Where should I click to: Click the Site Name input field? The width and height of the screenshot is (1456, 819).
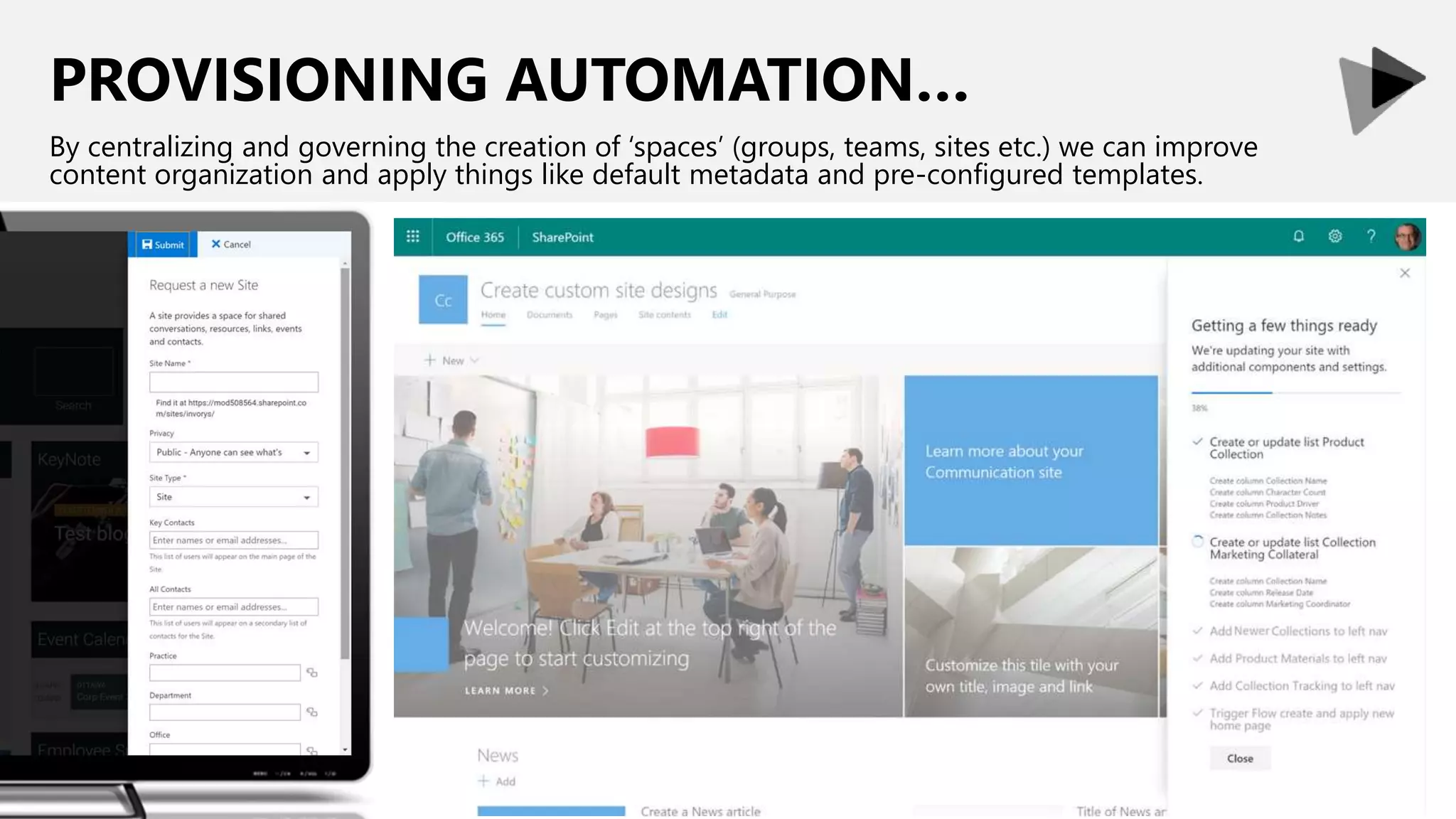click(x=234, y=382)
